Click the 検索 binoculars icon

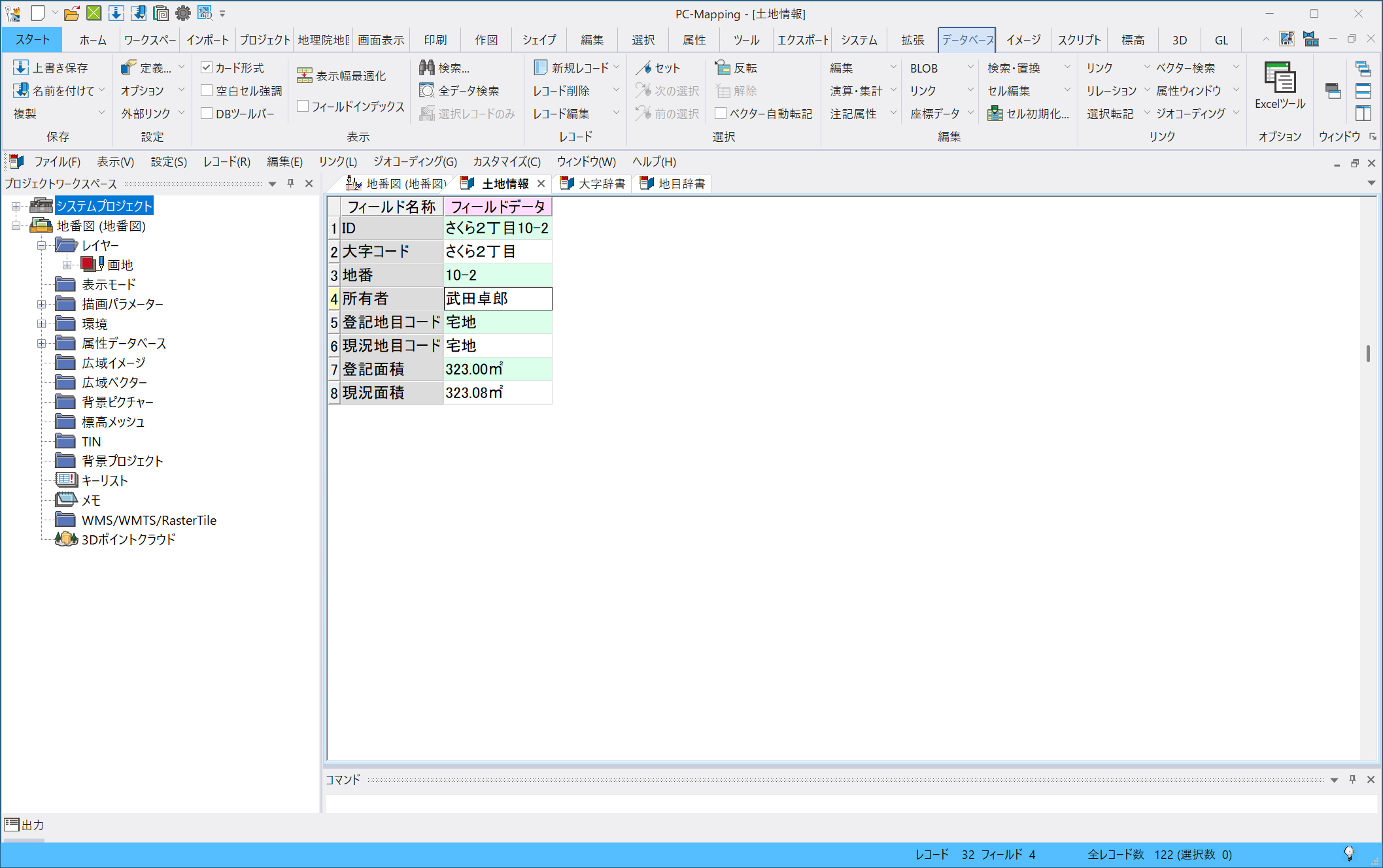pyautogui.click(x=427, y=68)
